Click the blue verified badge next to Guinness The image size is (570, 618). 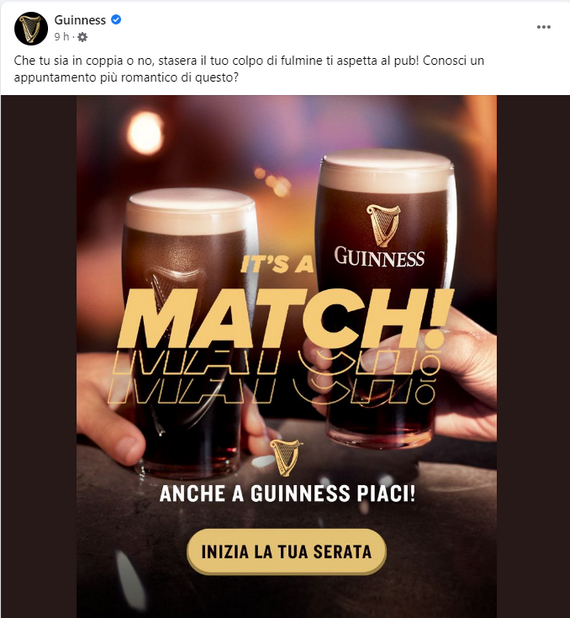116,19
